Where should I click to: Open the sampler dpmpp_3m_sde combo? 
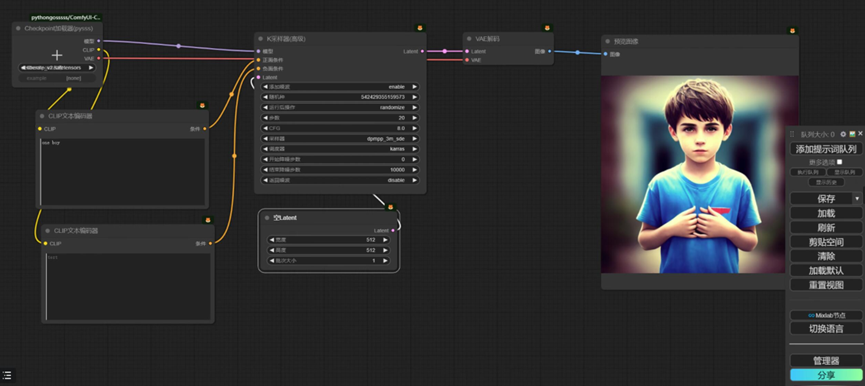click(x=340, y=139)
